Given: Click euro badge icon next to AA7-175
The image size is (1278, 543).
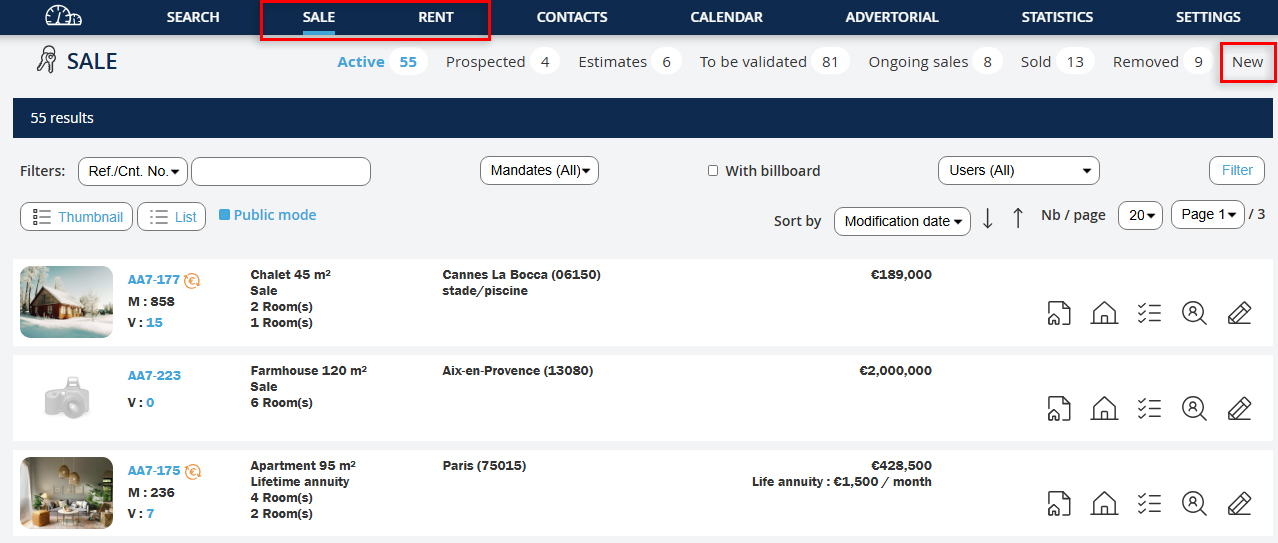Looking at the screenshot, I should point(193,471).
